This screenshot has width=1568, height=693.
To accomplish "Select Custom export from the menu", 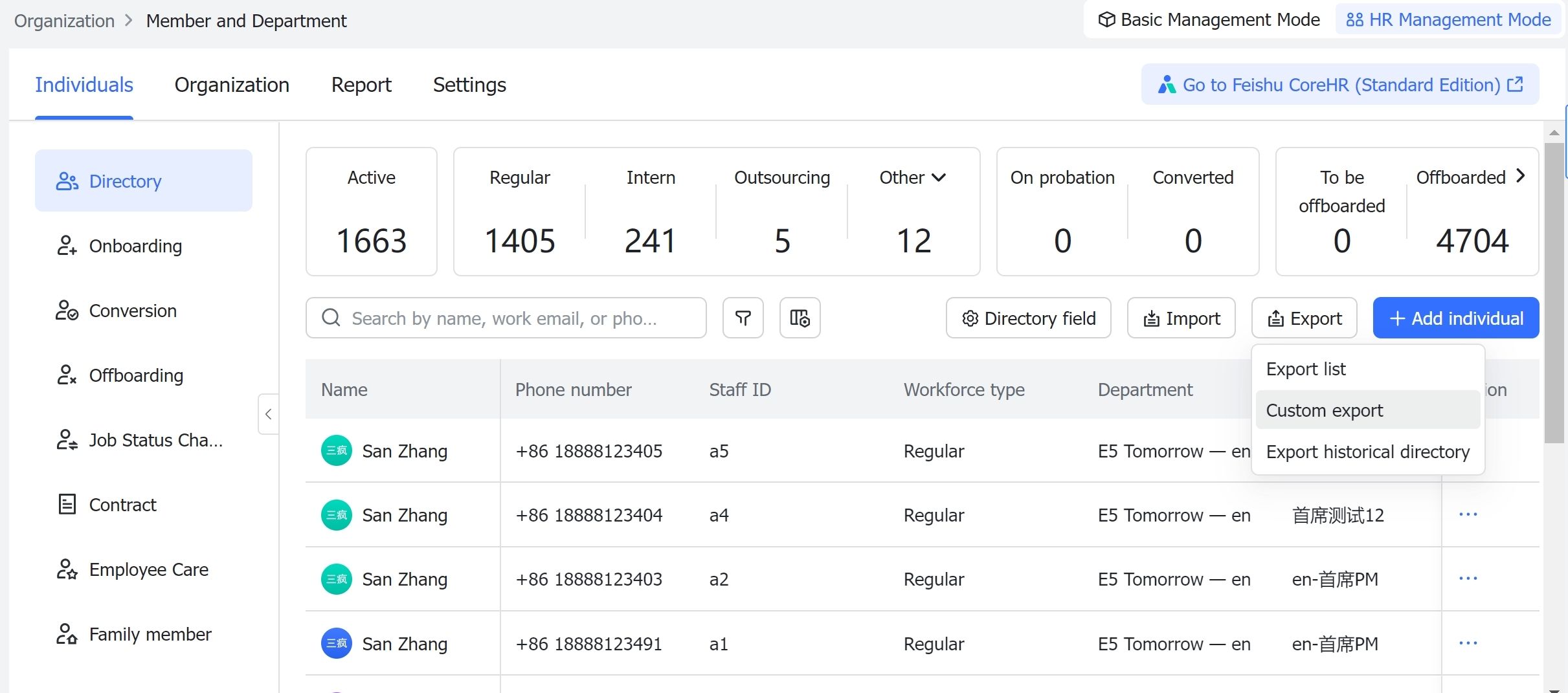I will 1325,410.
